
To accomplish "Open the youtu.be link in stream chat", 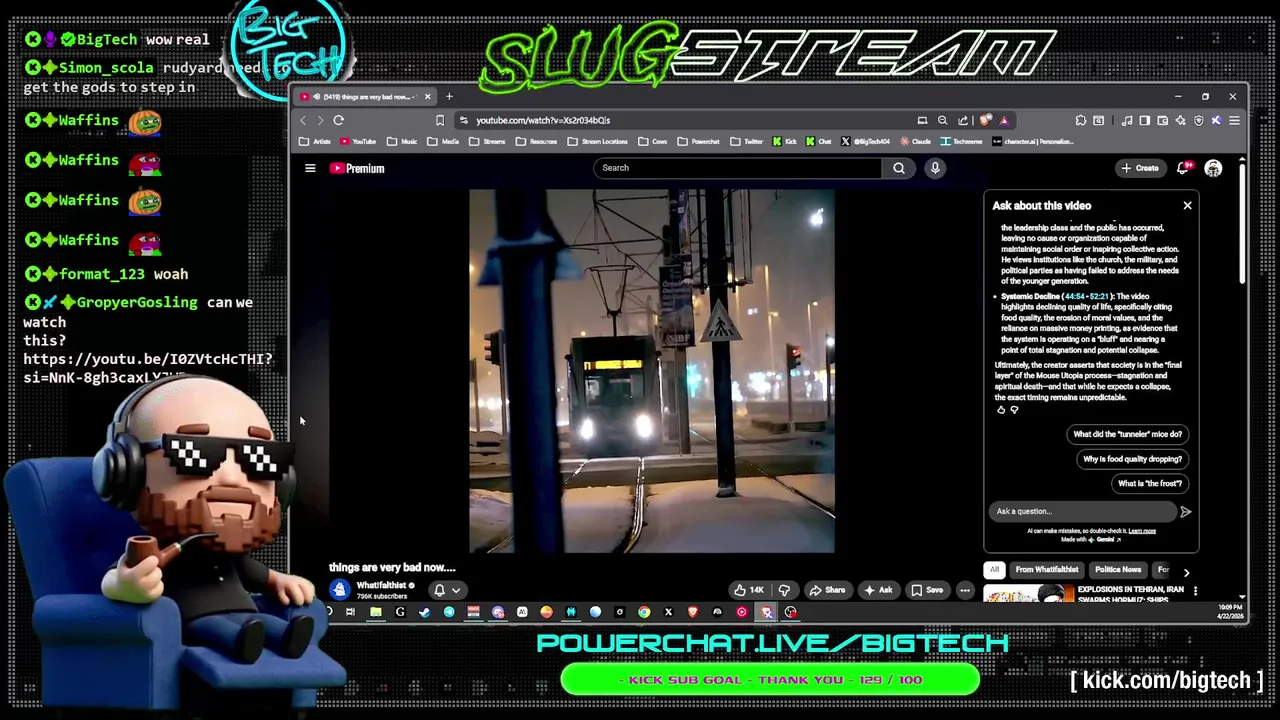I will [148, 368].
